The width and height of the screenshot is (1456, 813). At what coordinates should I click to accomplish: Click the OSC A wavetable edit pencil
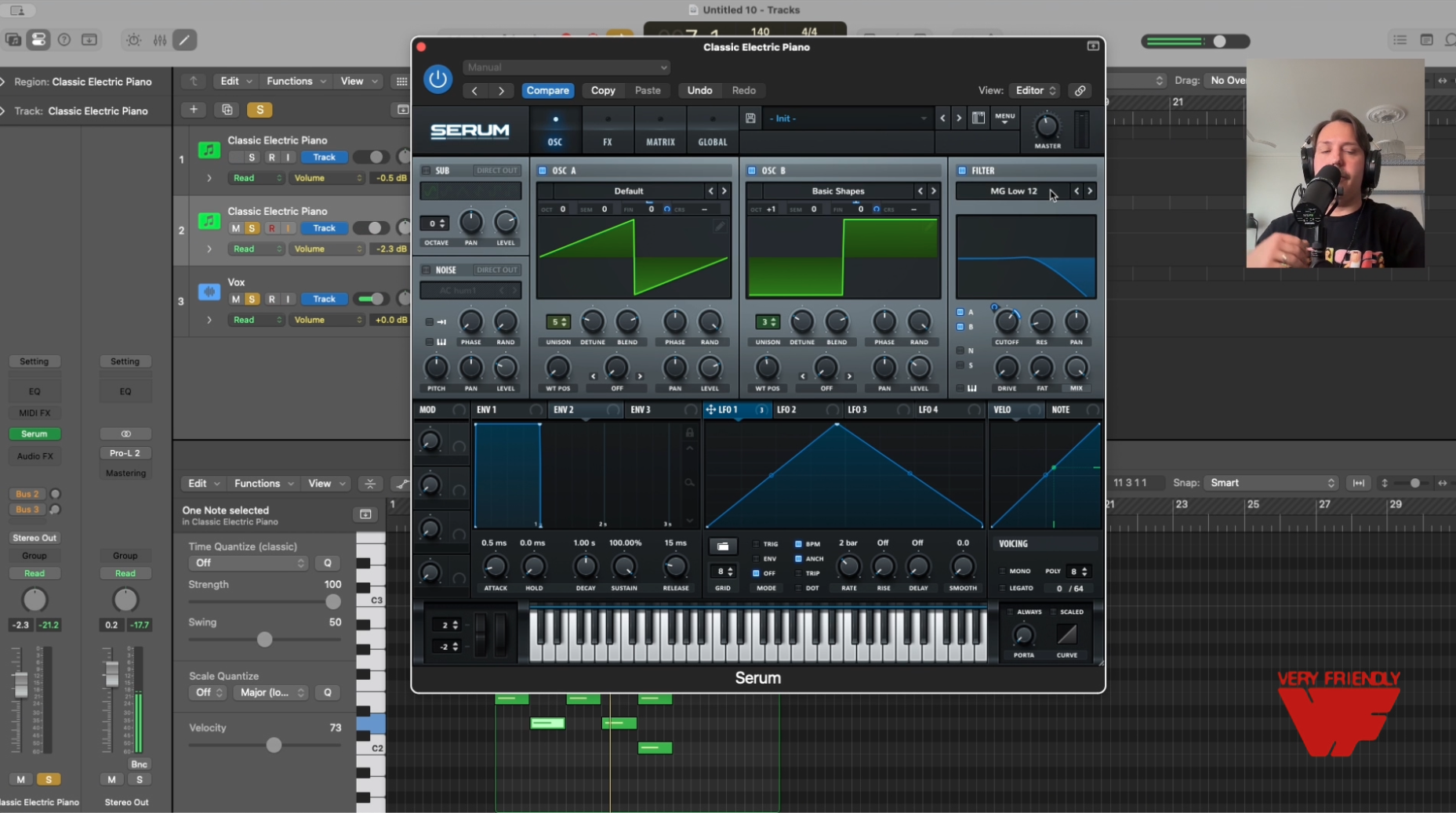click(x=719, y=227)
